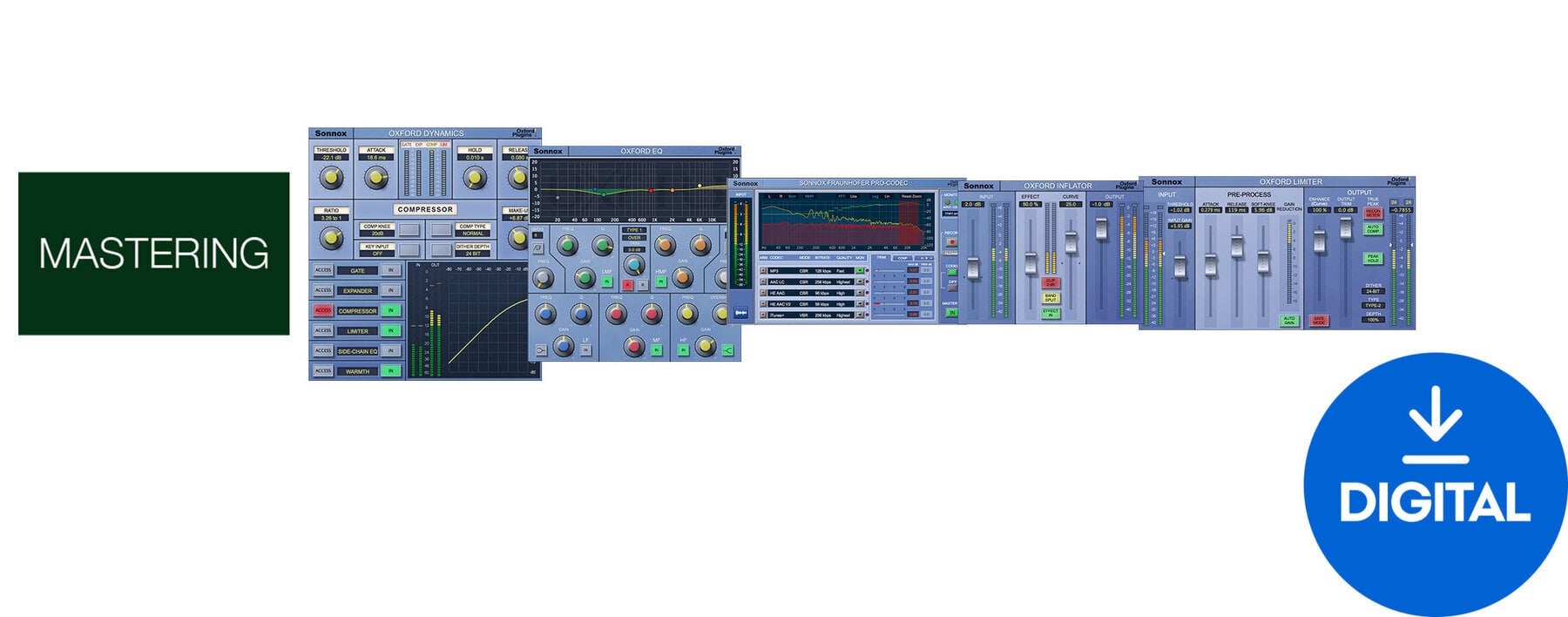Viewport: 1568px width, 617px height.
Task: Adjust the Oxford Inflator Curve fader
Action: 1071,241
